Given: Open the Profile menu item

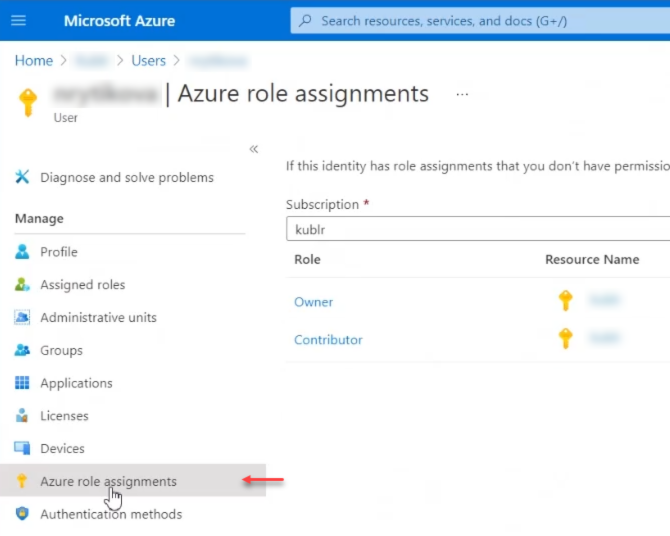Looking at the screenshot, I should (59, 252).
